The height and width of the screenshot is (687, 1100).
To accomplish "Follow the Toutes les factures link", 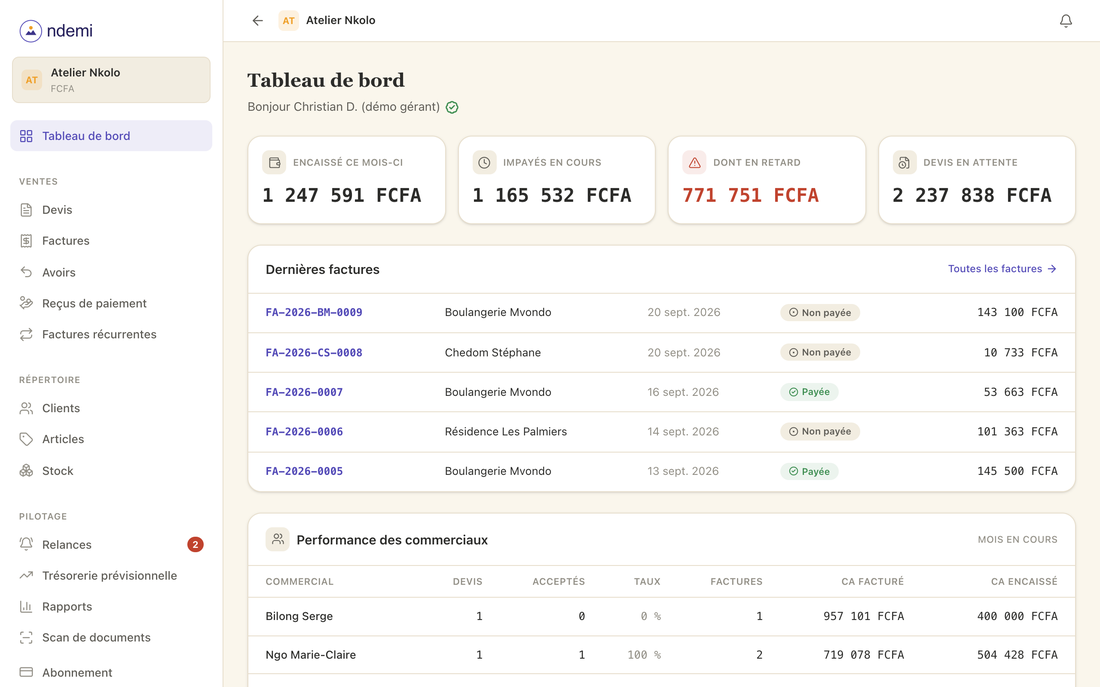I will coord(1002,269).
